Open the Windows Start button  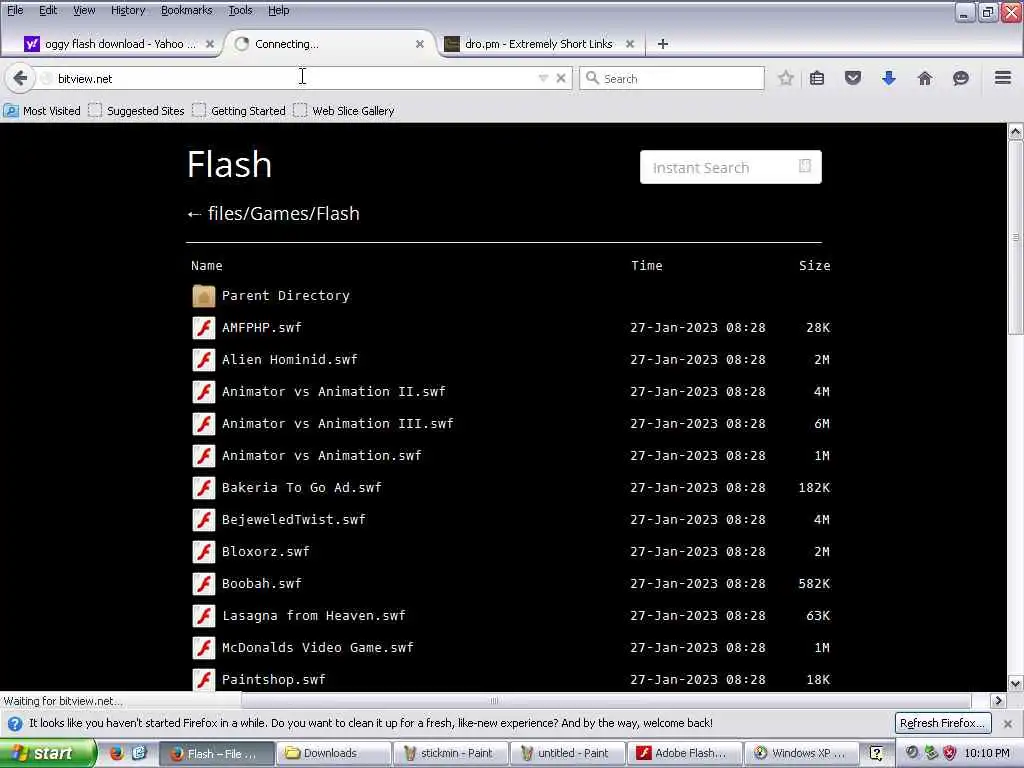[47, 753]
